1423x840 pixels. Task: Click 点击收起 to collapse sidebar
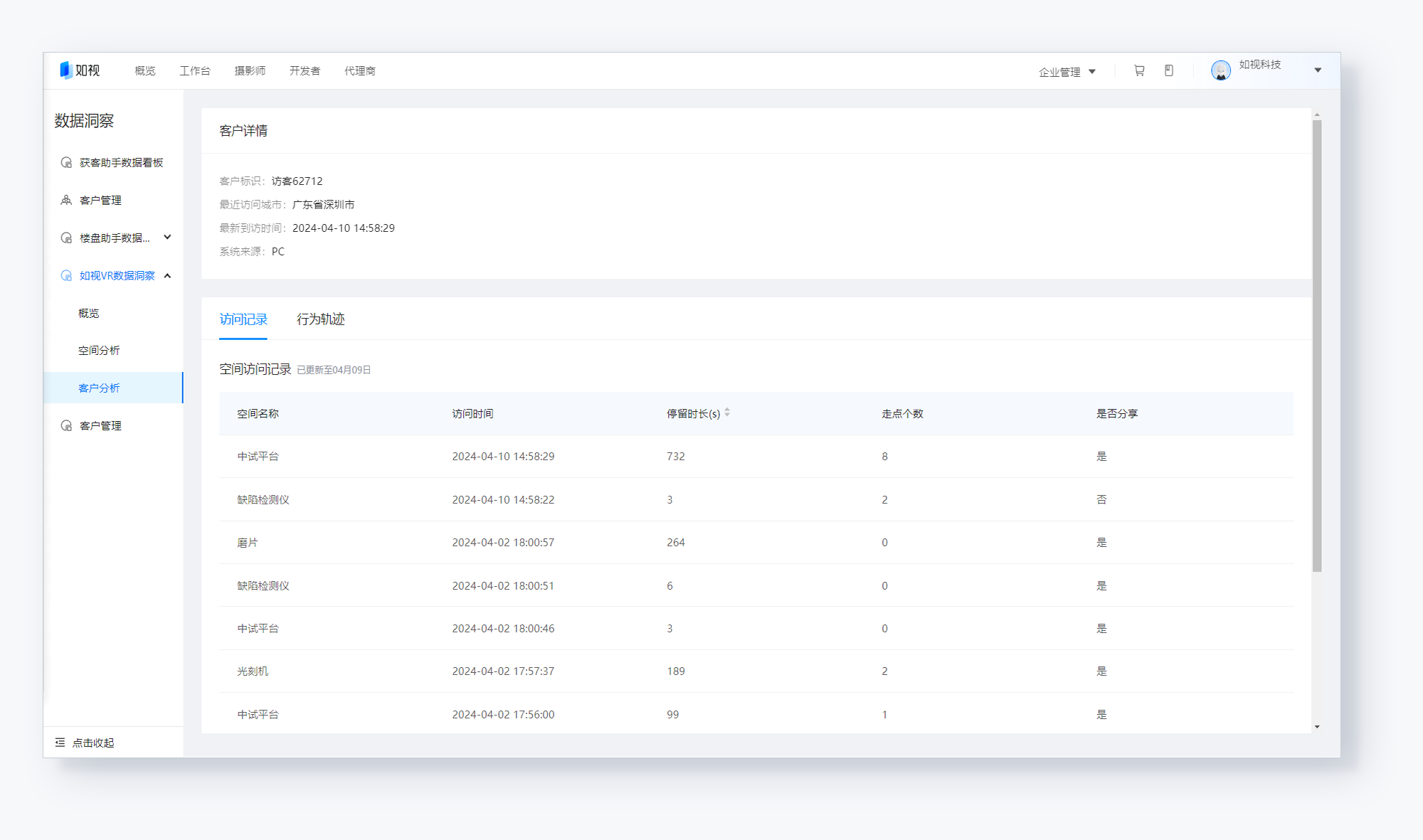(x=93, y=743)
